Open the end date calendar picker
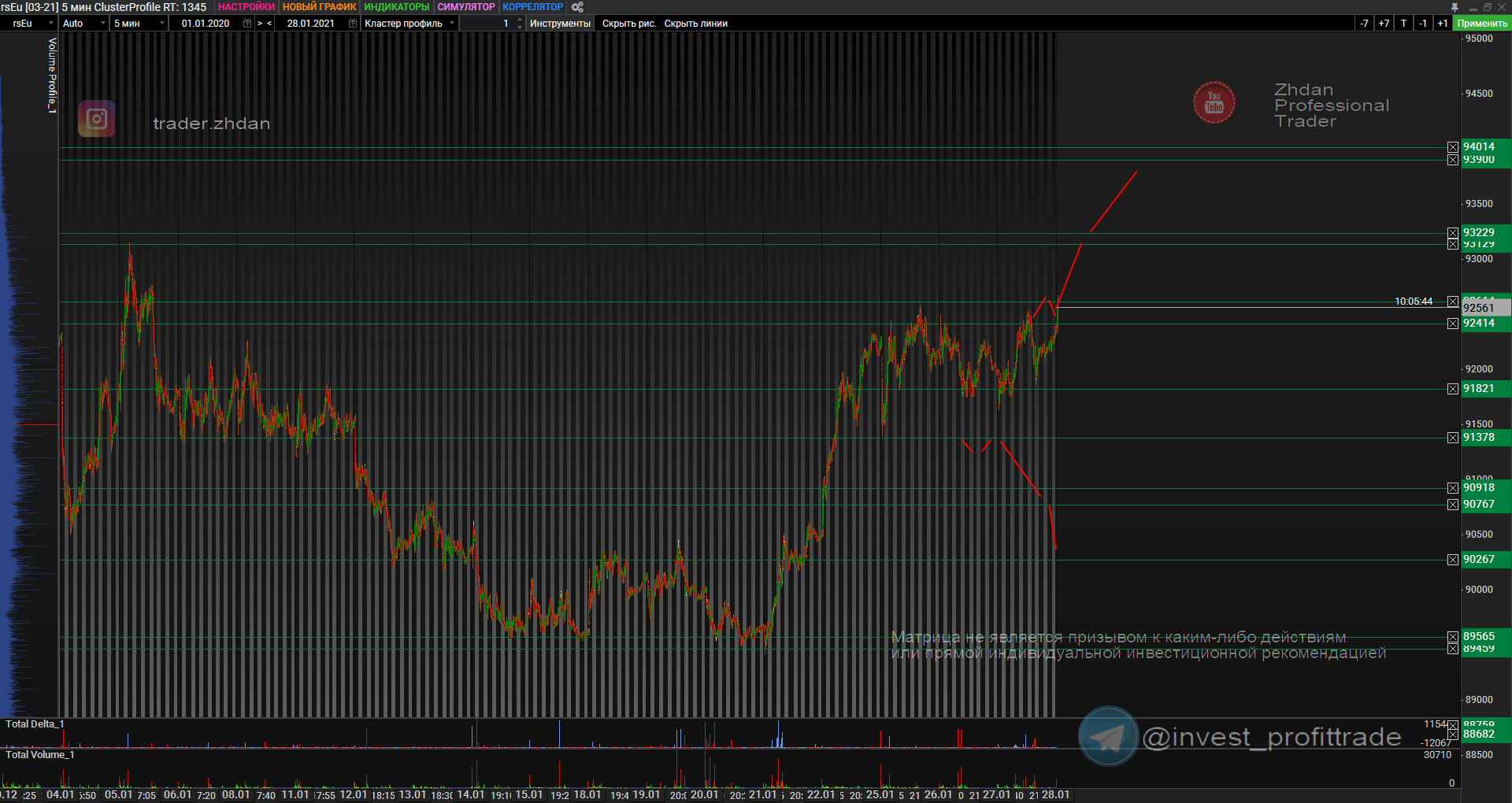 coord(352,24)
